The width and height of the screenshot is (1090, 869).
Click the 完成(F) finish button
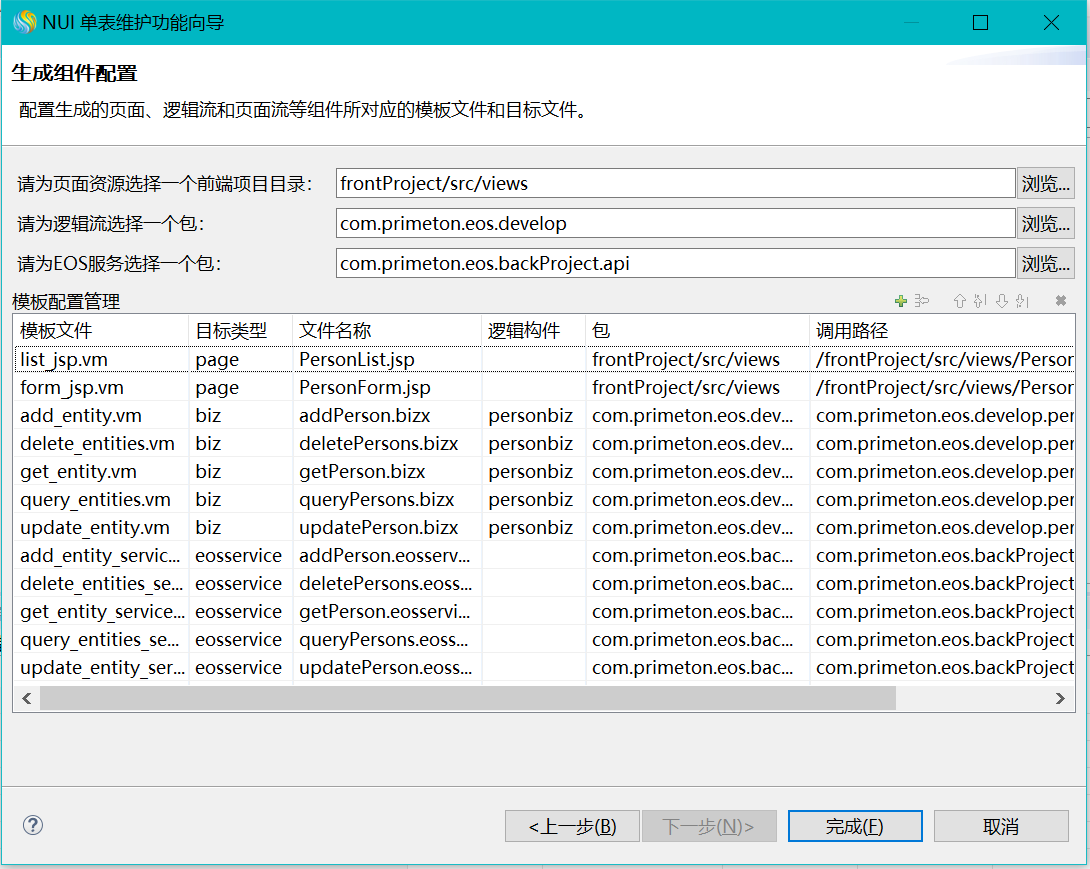pos(854,826)
